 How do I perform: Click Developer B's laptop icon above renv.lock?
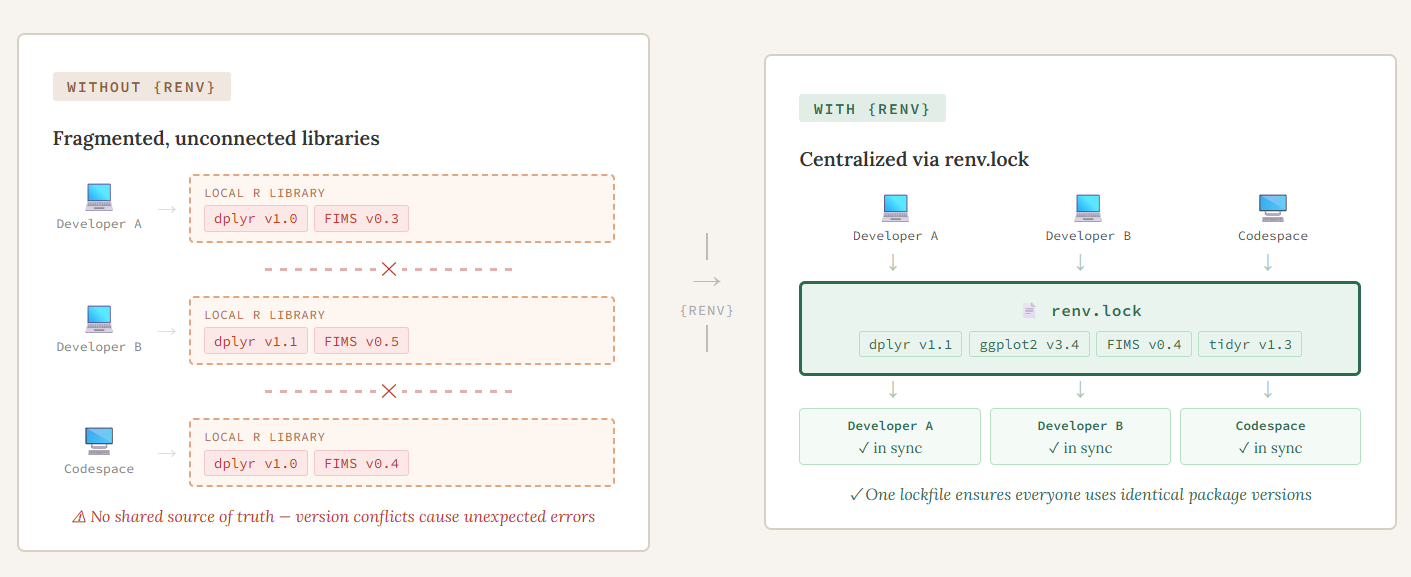1088,207
